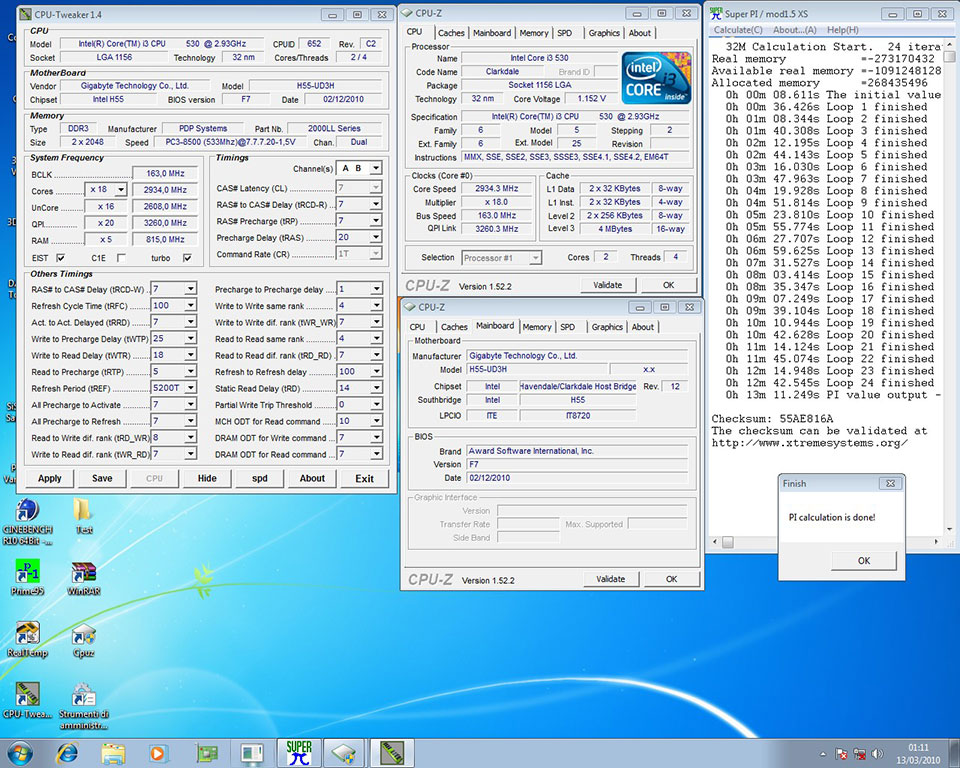Image resolution: width=960 pixels, height=768 pixels.
Task: Launch Internet Explorer from the taskbar
Action: [67, 753]
